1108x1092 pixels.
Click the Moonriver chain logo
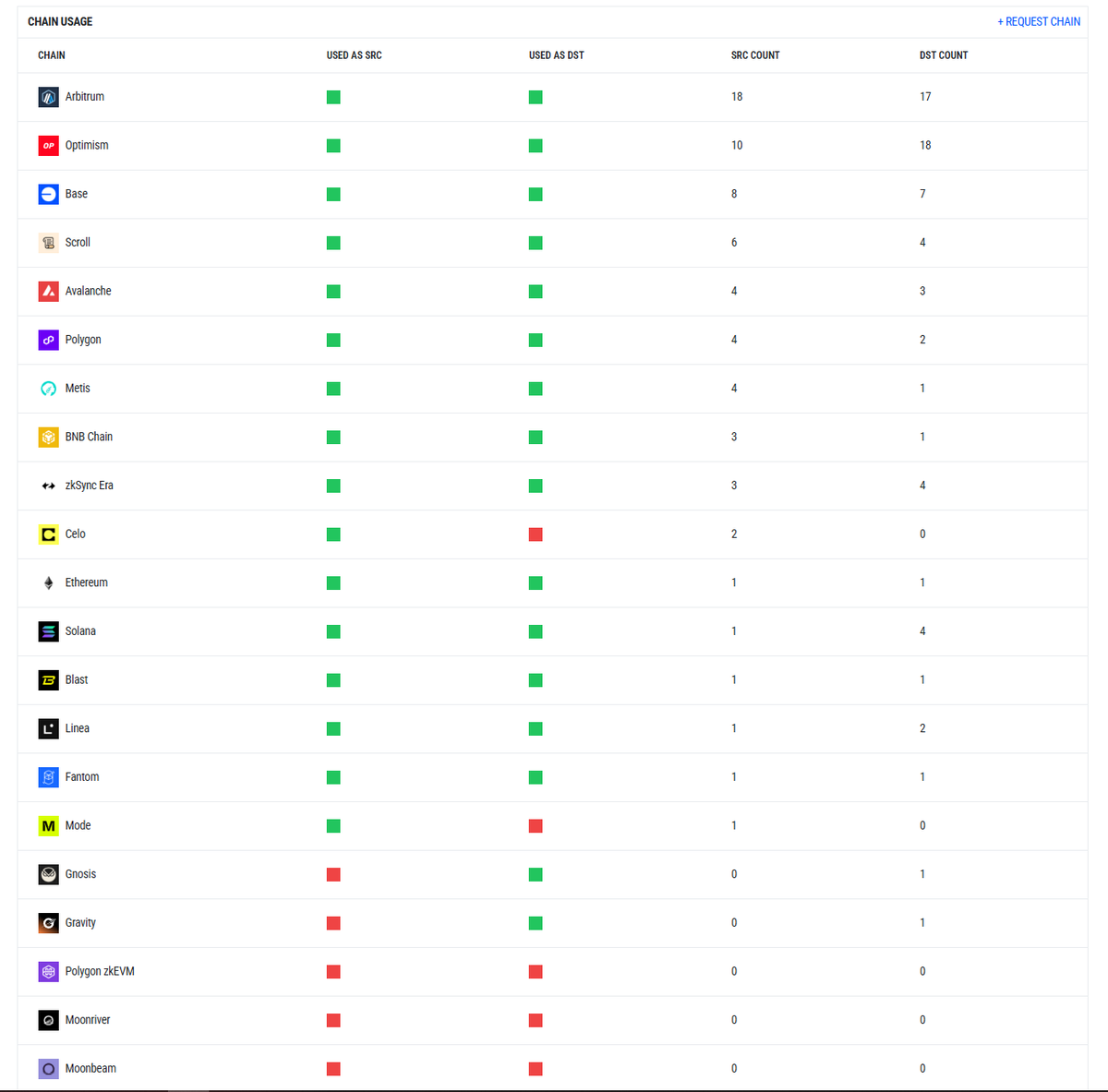(48, 1020)
